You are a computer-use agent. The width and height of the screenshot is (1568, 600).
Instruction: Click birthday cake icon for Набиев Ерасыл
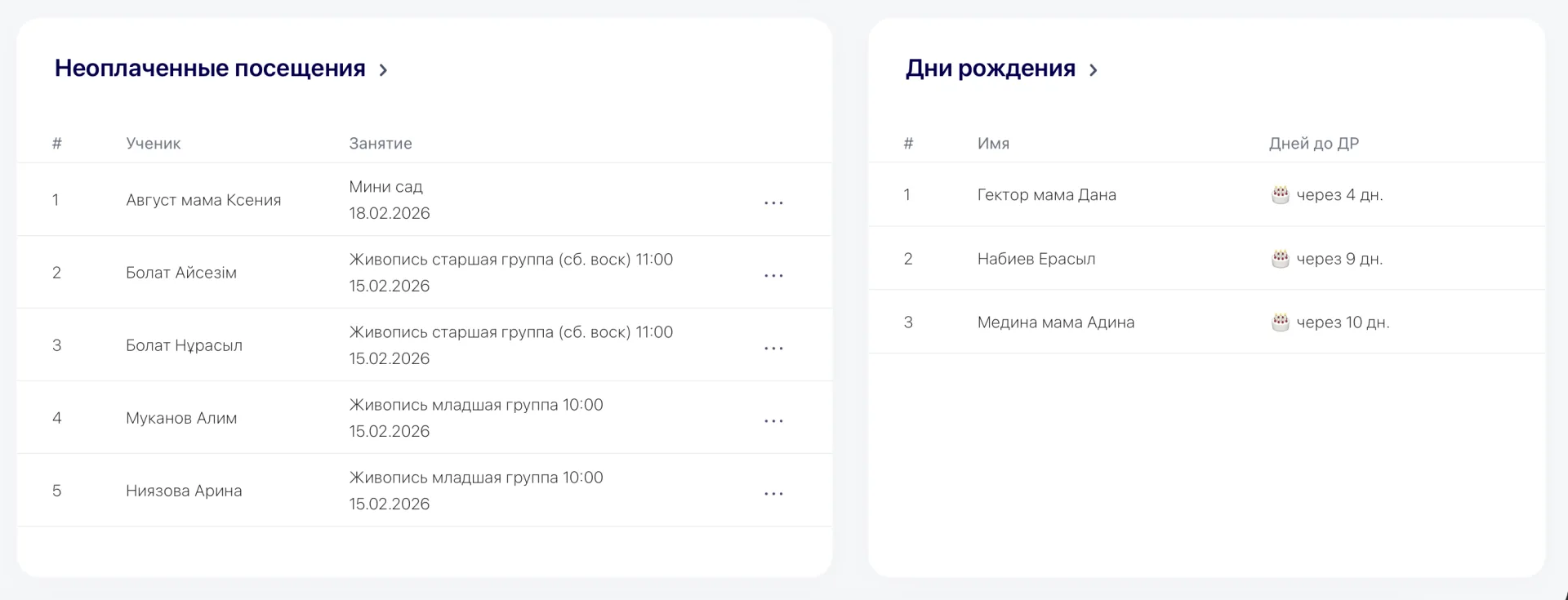(1281, 258)
